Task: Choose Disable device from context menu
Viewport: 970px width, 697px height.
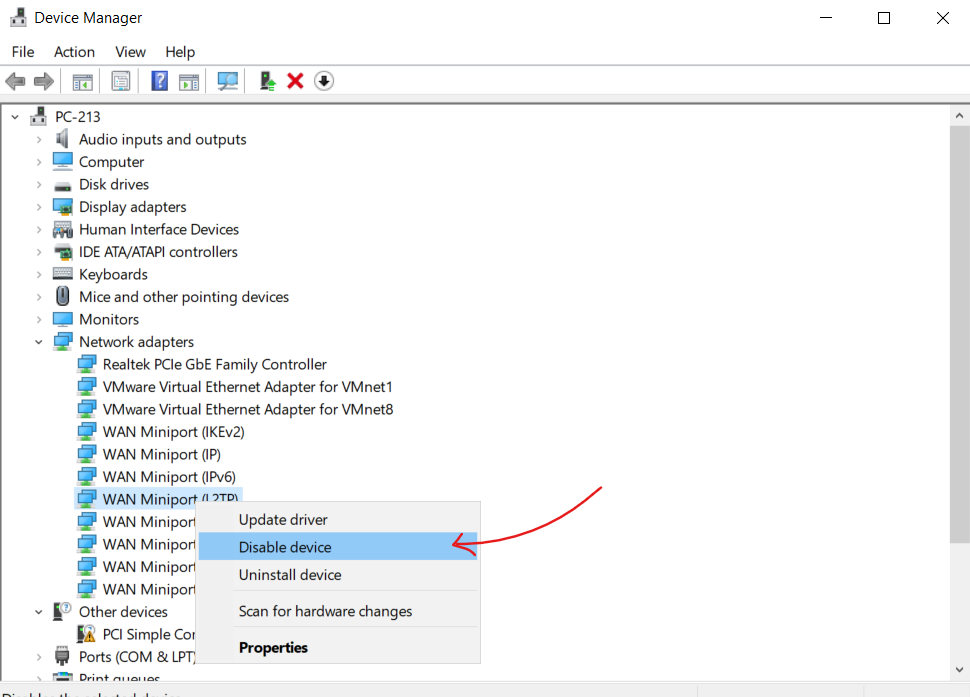Action: tap(285, 547)
